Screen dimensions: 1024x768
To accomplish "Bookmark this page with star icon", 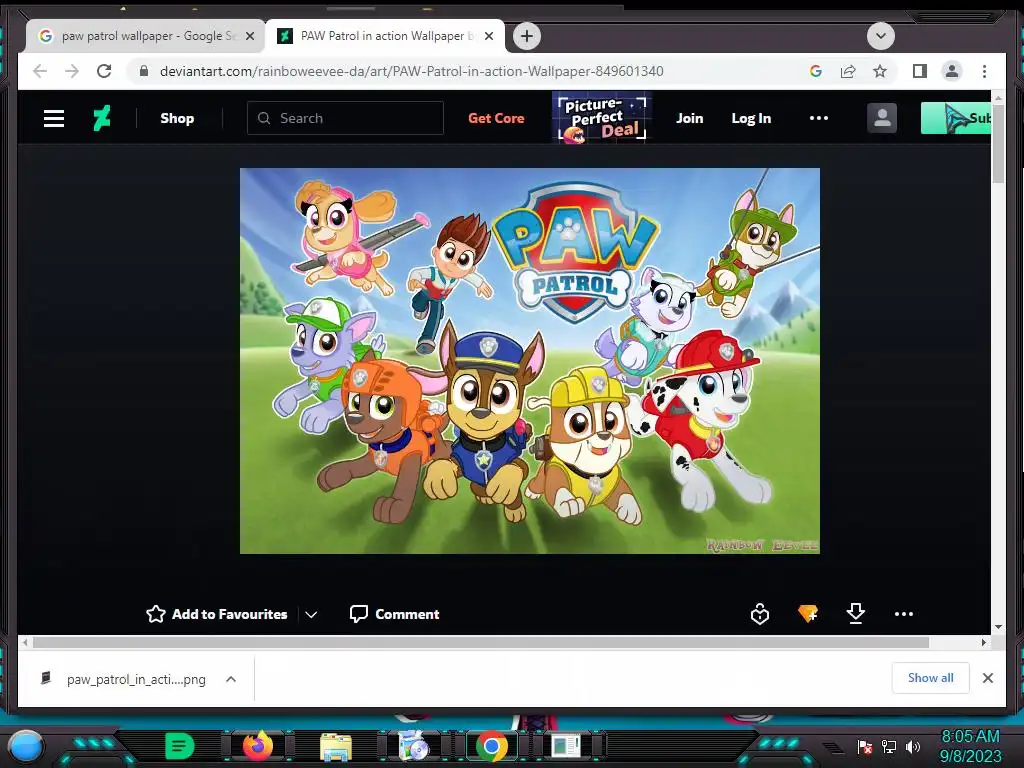I will click(880, 71).
